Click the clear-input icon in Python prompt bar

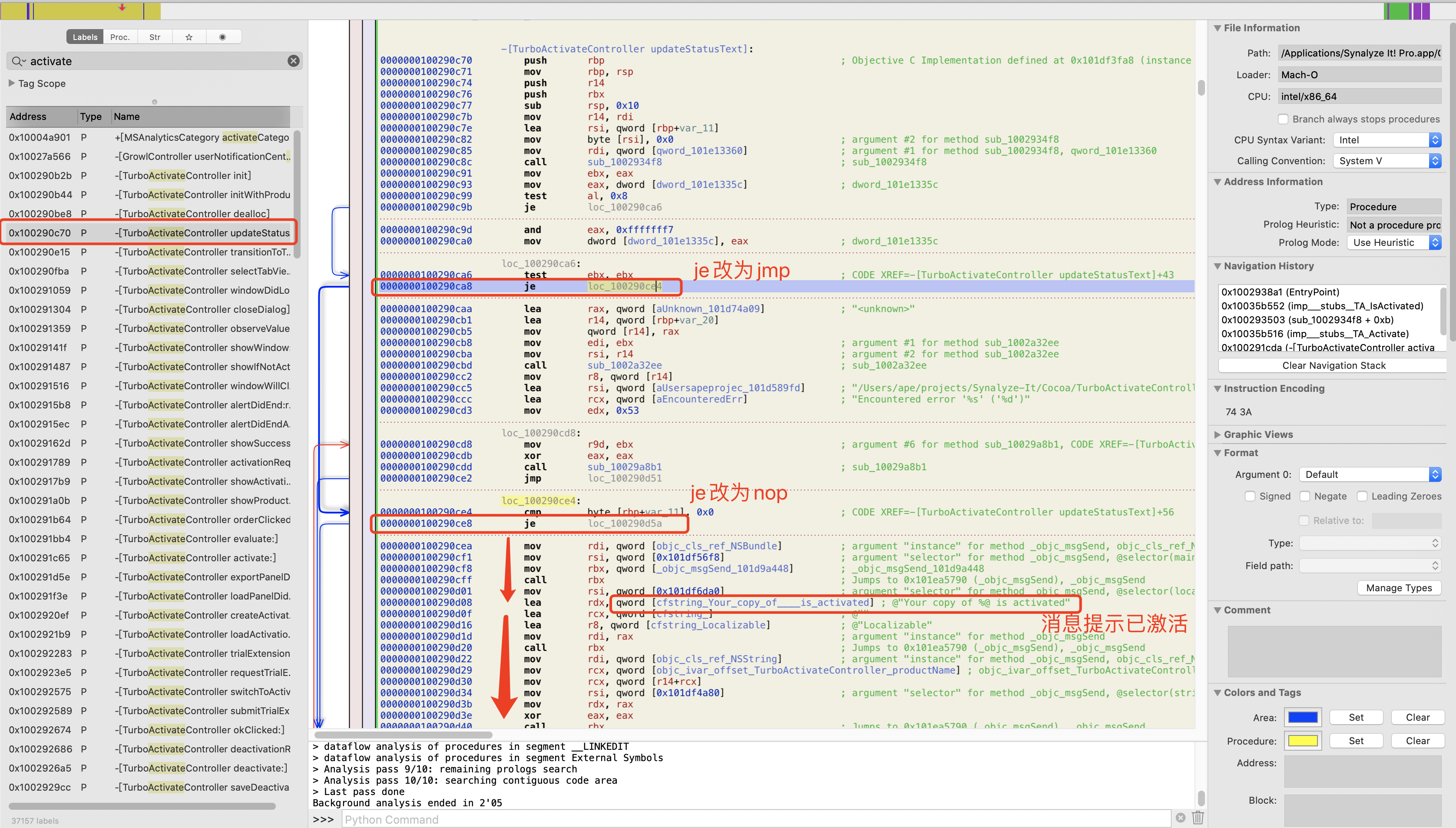[1181, 817]
